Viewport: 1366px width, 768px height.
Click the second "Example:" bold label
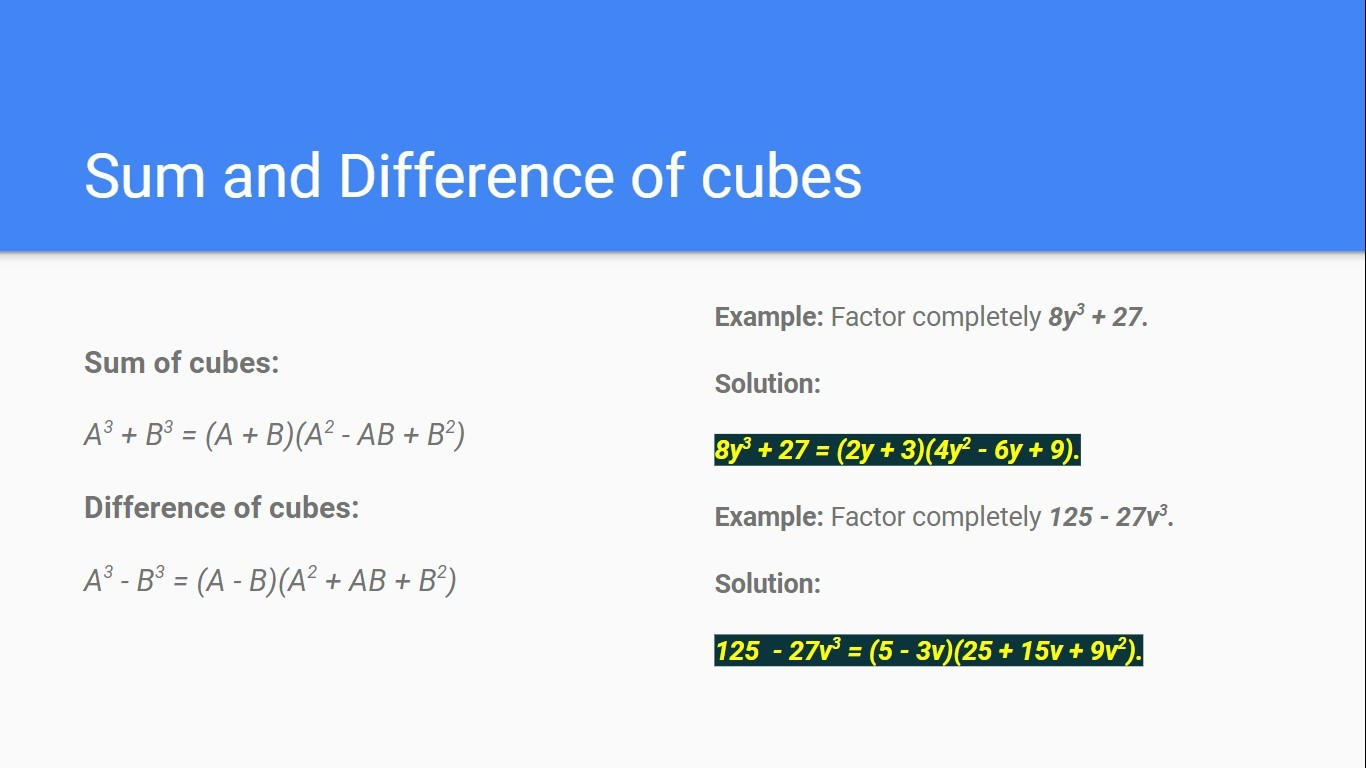(x=769, y=517)
